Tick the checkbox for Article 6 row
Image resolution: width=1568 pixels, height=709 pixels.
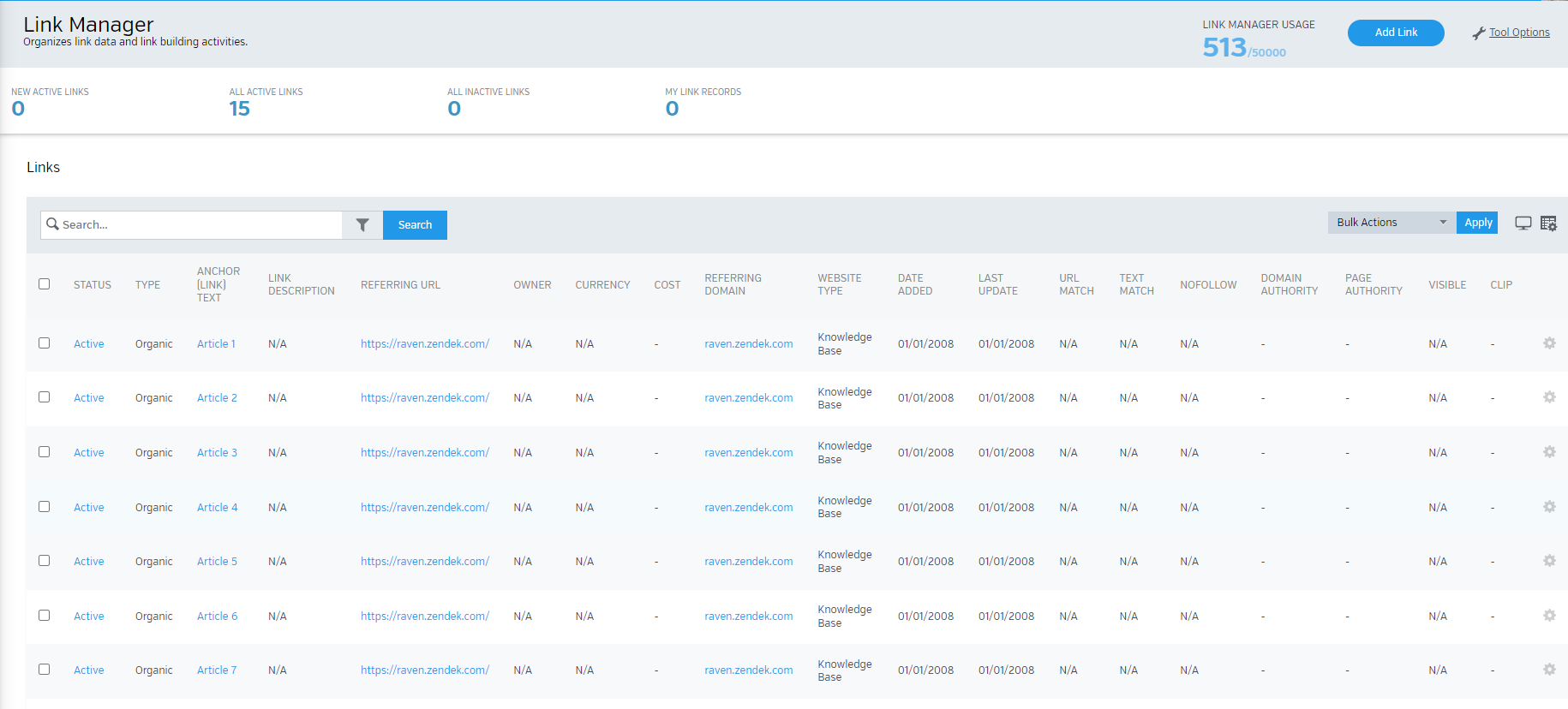point(45,616)
